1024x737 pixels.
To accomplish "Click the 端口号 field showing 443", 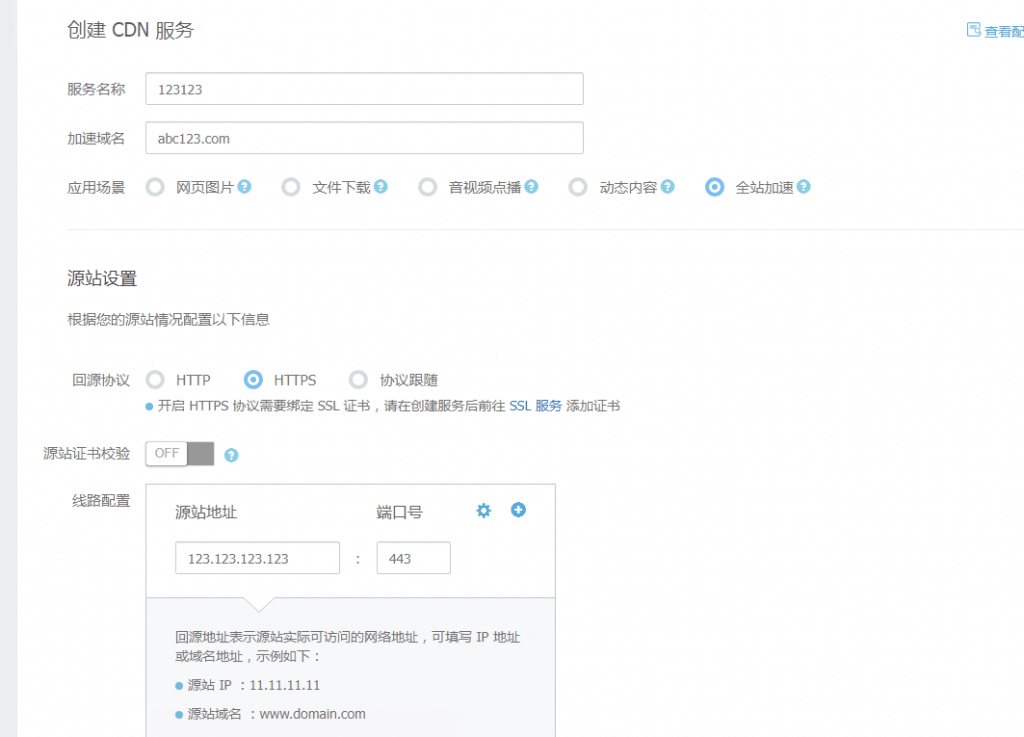I will pos(413,557).
